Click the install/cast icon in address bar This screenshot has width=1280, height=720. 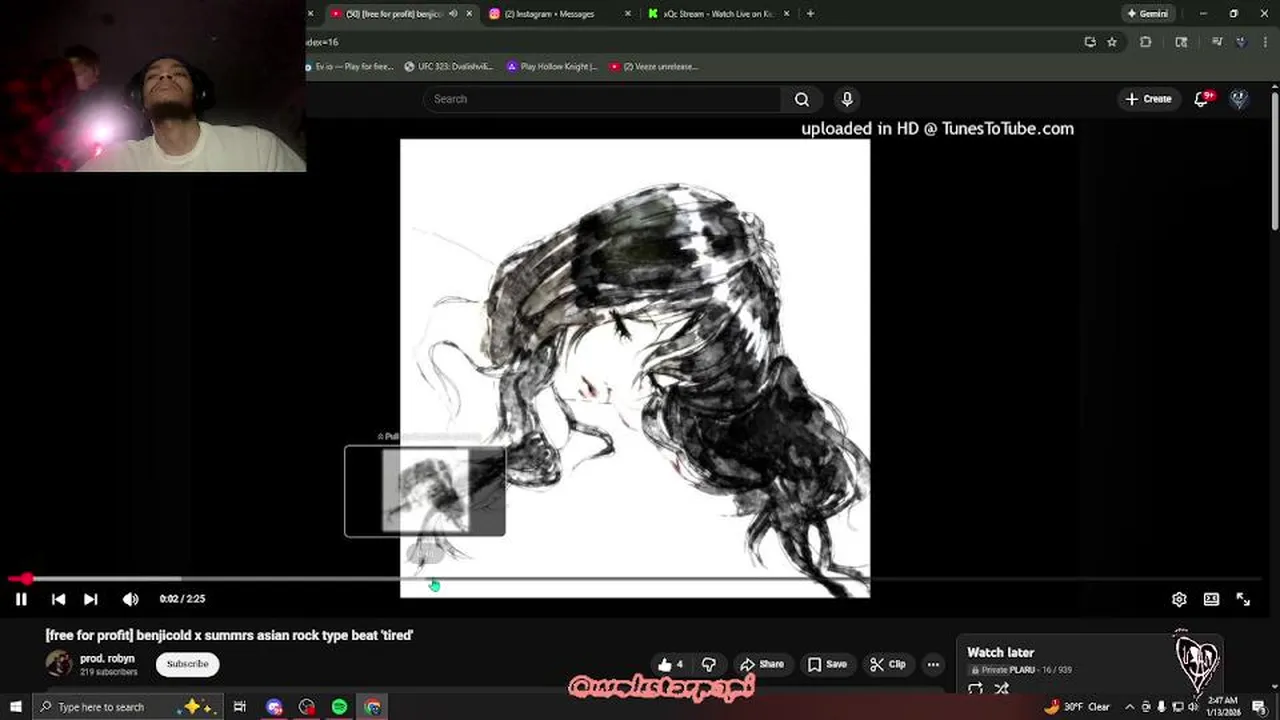coord(1090,42)
